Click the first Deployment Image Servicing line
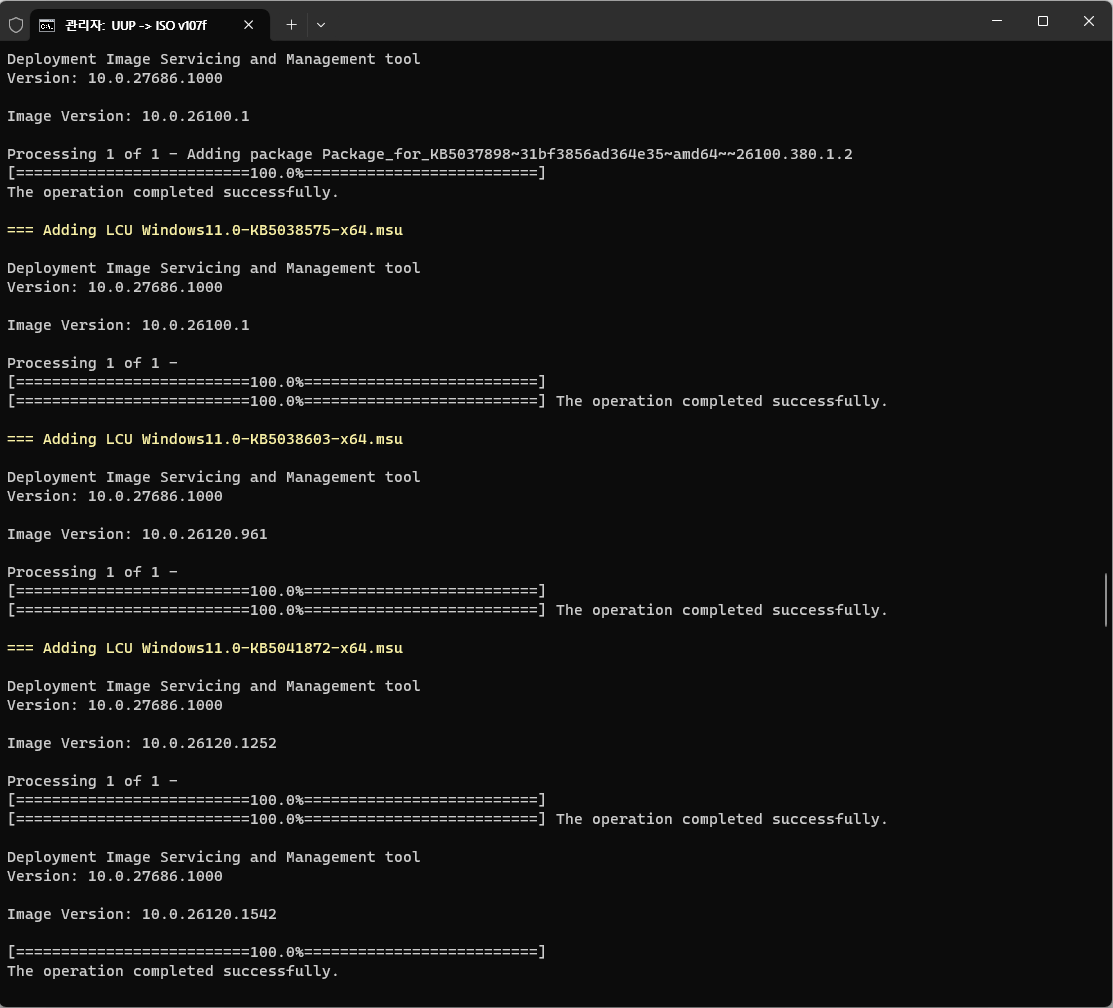 click(x=213, y=59)
